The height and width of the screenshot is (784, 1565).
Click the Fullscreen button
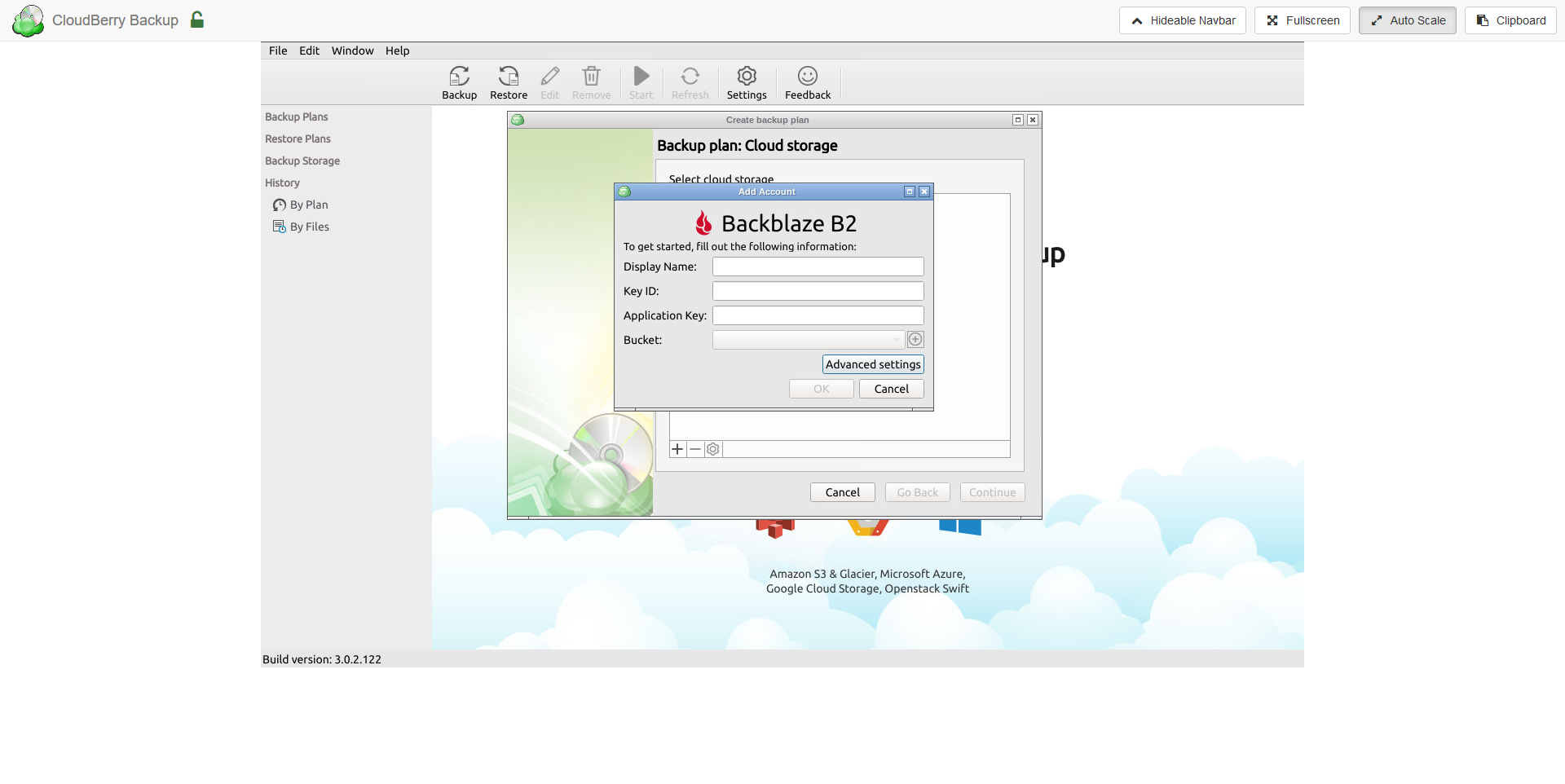1303,20
